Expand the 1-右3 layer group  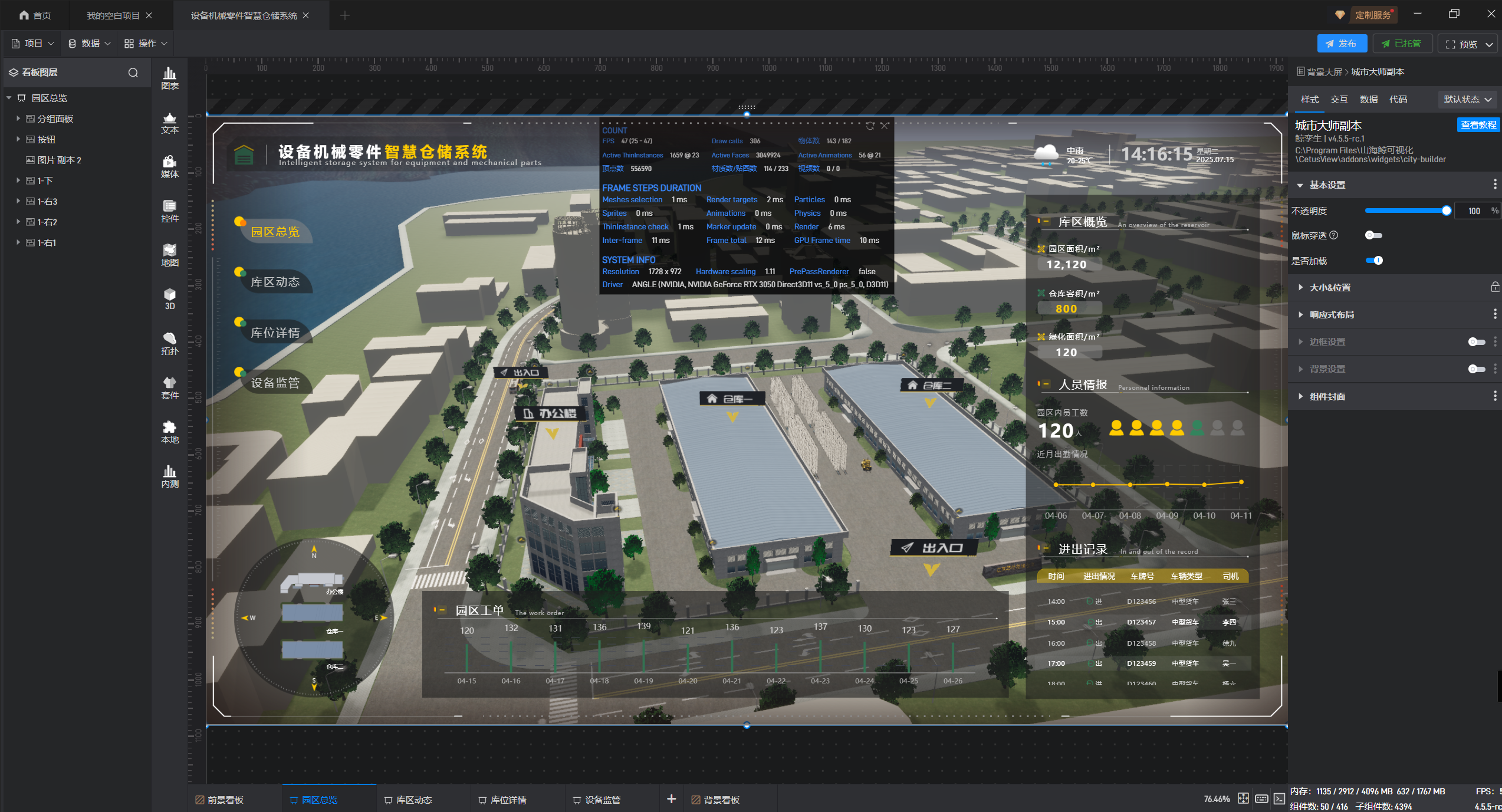18,201
